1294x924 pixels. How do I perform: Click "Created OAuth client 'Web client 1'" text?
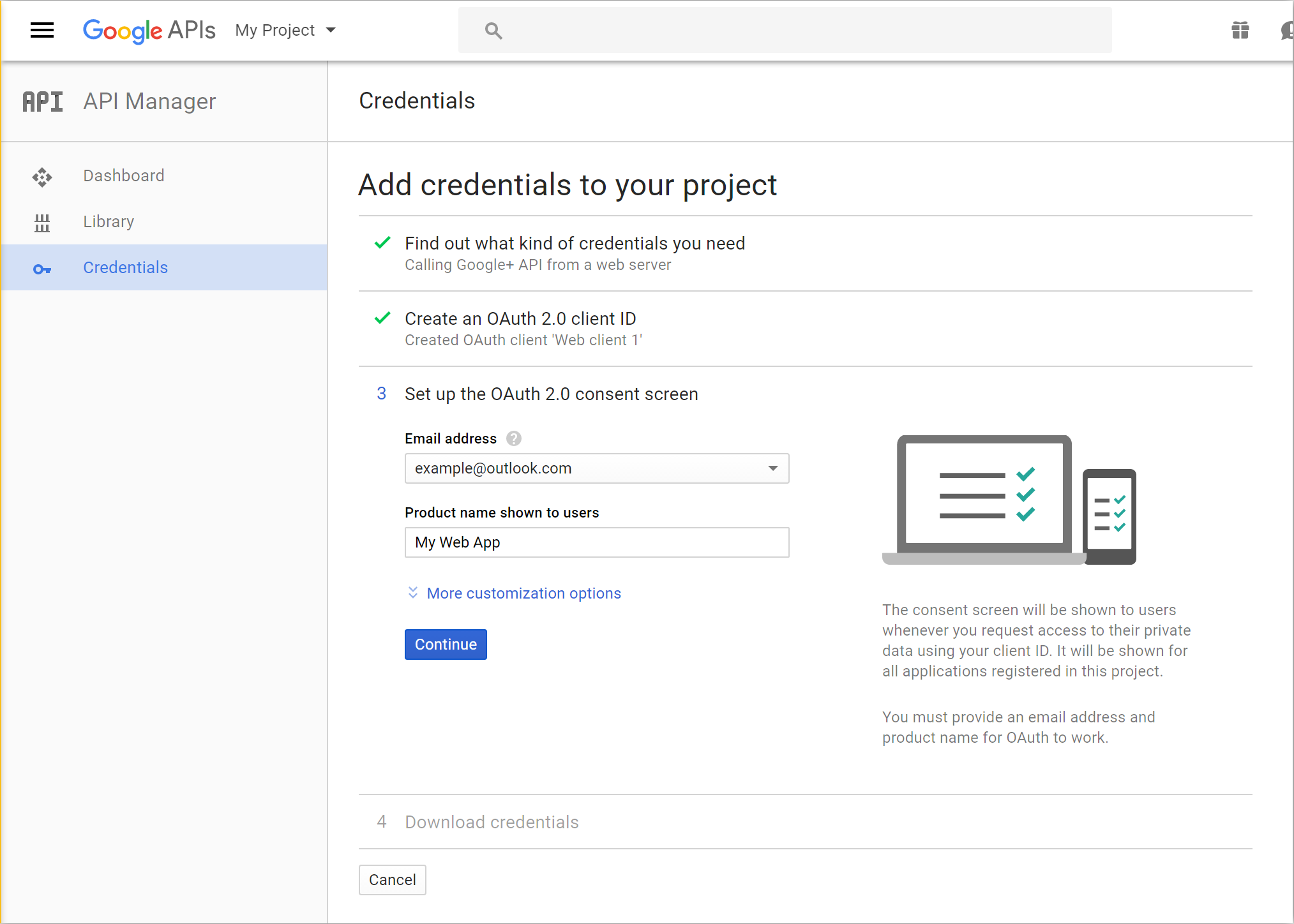(x=523, y=340)
